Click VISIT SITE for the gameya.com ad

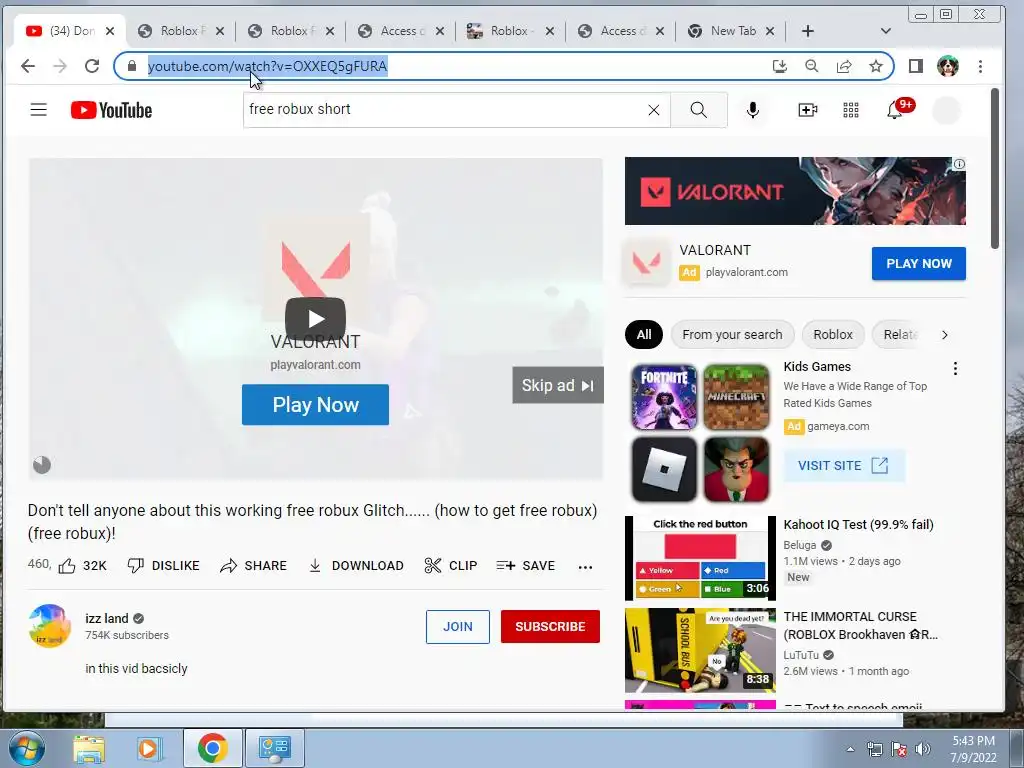coord(843,466)
